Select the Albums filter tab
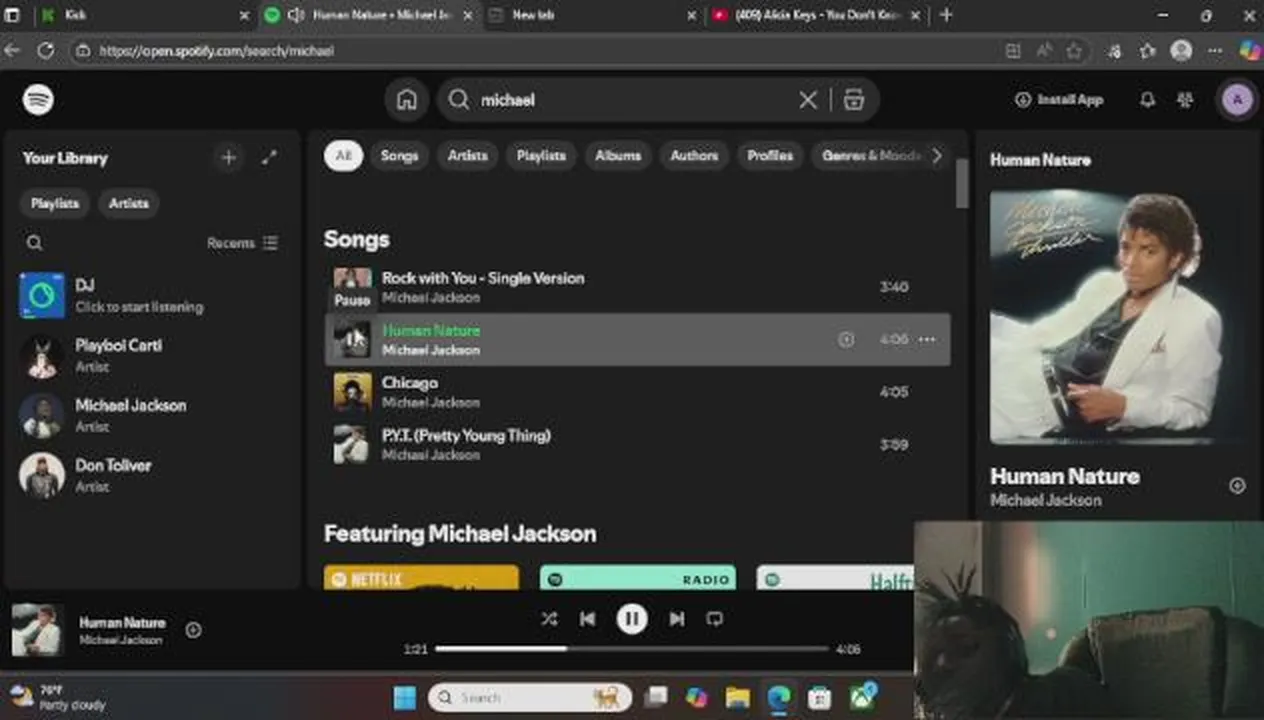Image resolution: width=1264 pixels, height=720 pixels. point(618,155)
